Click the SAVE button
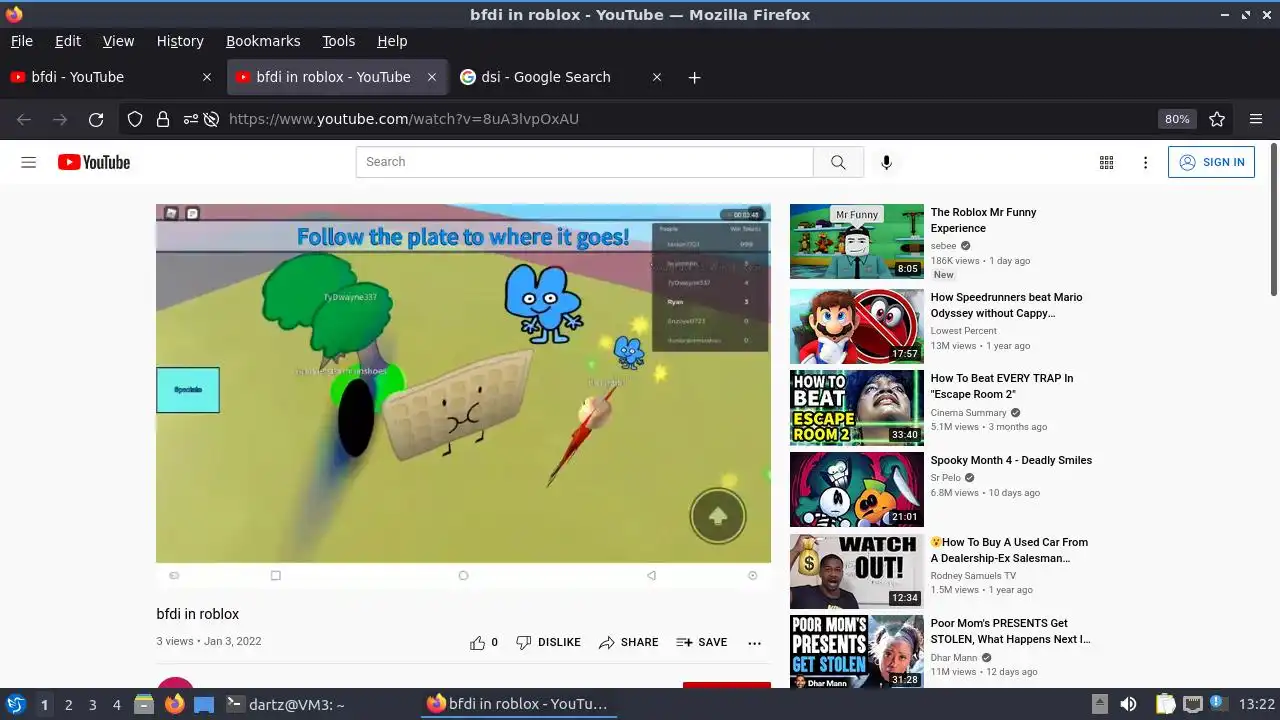Screen dimensions: 1280x720 coord(701,642)
